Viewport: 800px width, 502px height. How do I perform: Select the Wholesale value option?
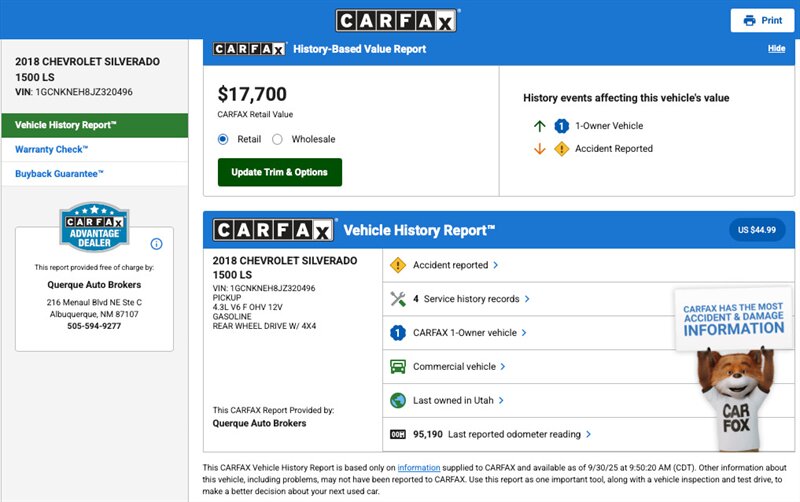(278, 140)
